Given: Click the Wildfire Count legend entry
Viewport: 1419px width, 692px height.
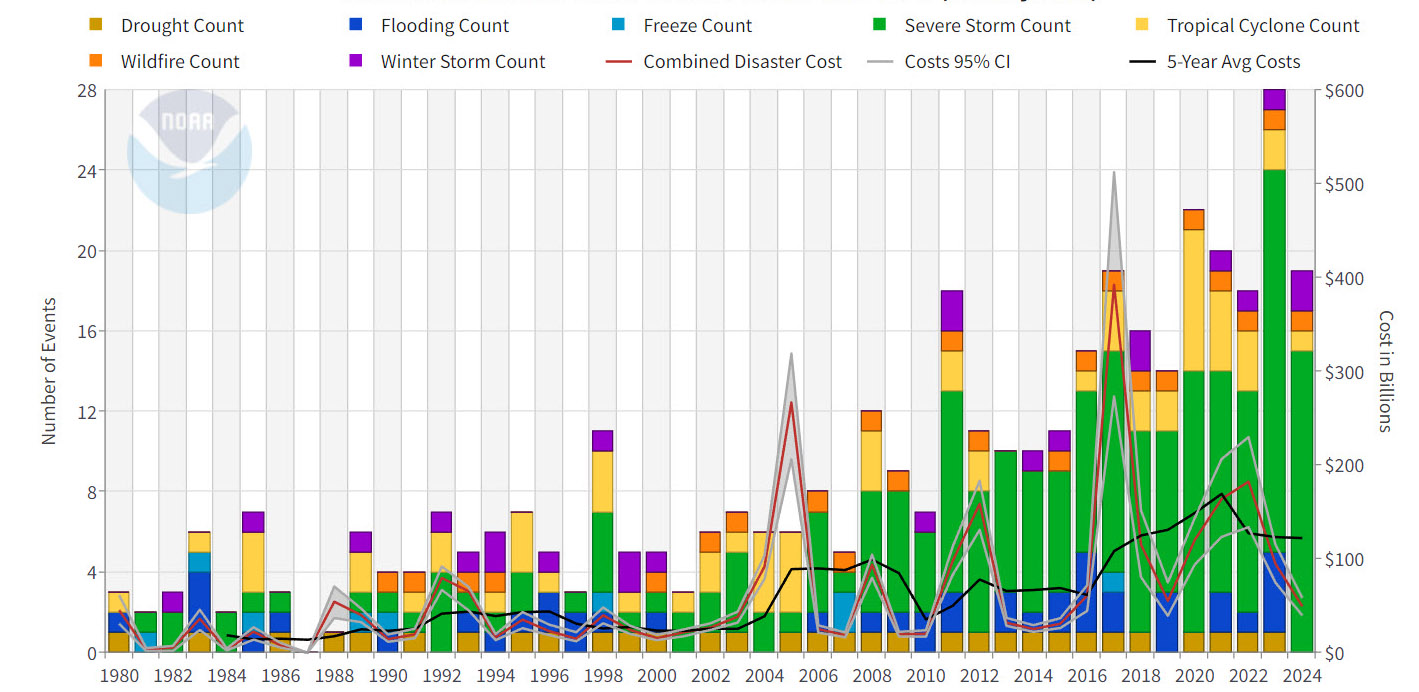Looking at the screenshot, I should coord(180,62).
